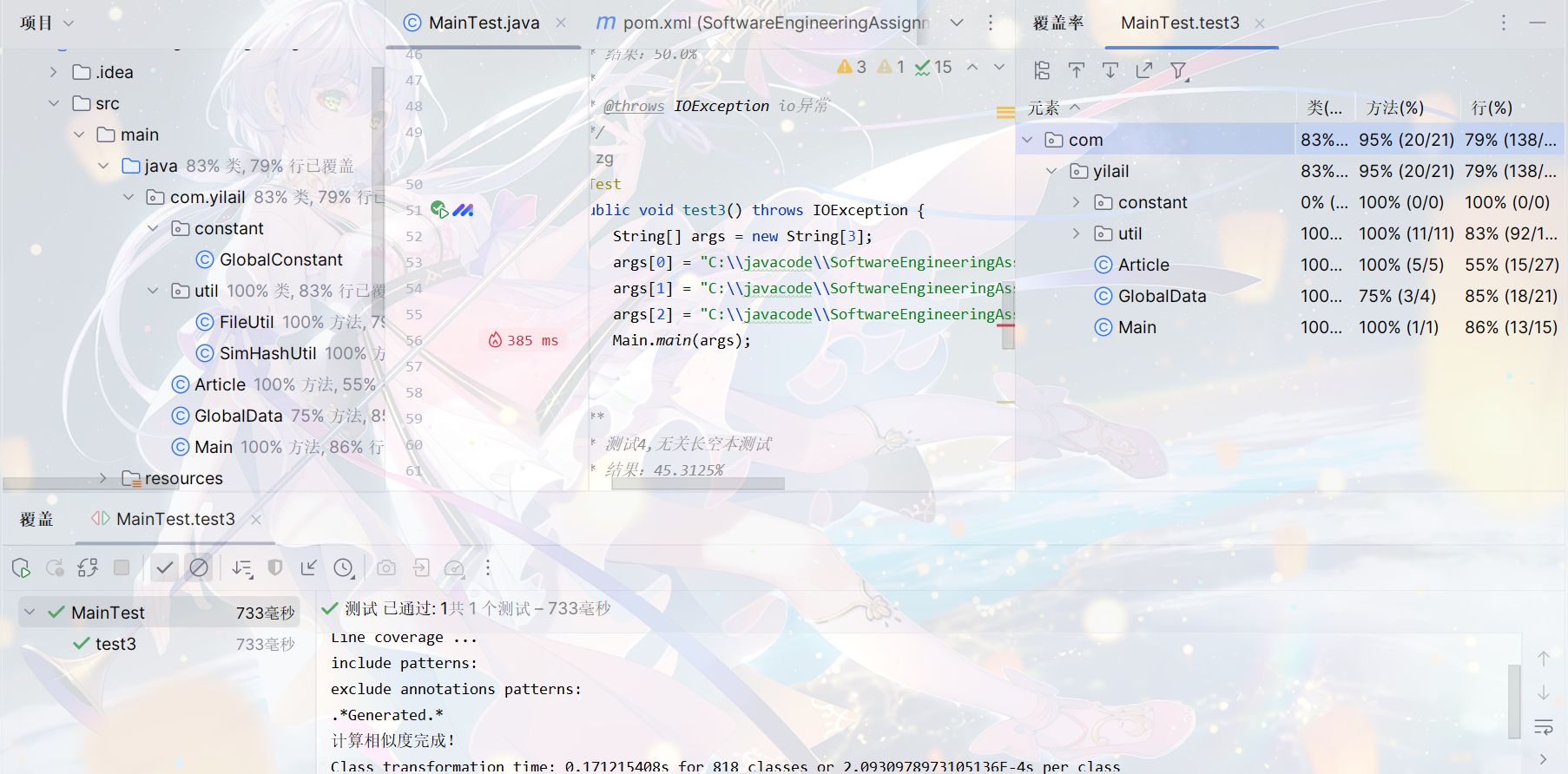Close the coverage MainTest.test3 tab
1568x774 pixels.
pos(1260,23)
